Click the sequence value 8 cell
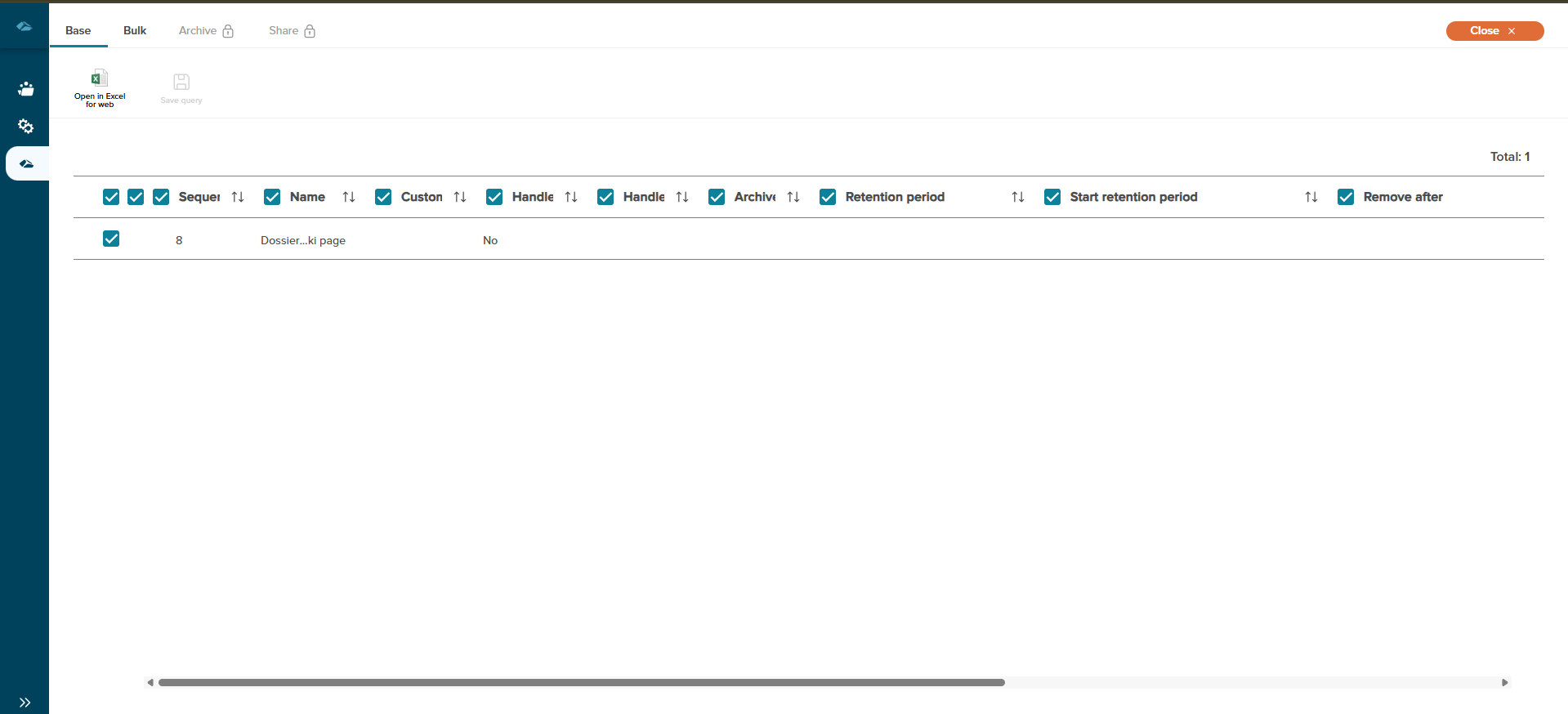This screenshot has width=1568, height=714. tap(179, 240)
